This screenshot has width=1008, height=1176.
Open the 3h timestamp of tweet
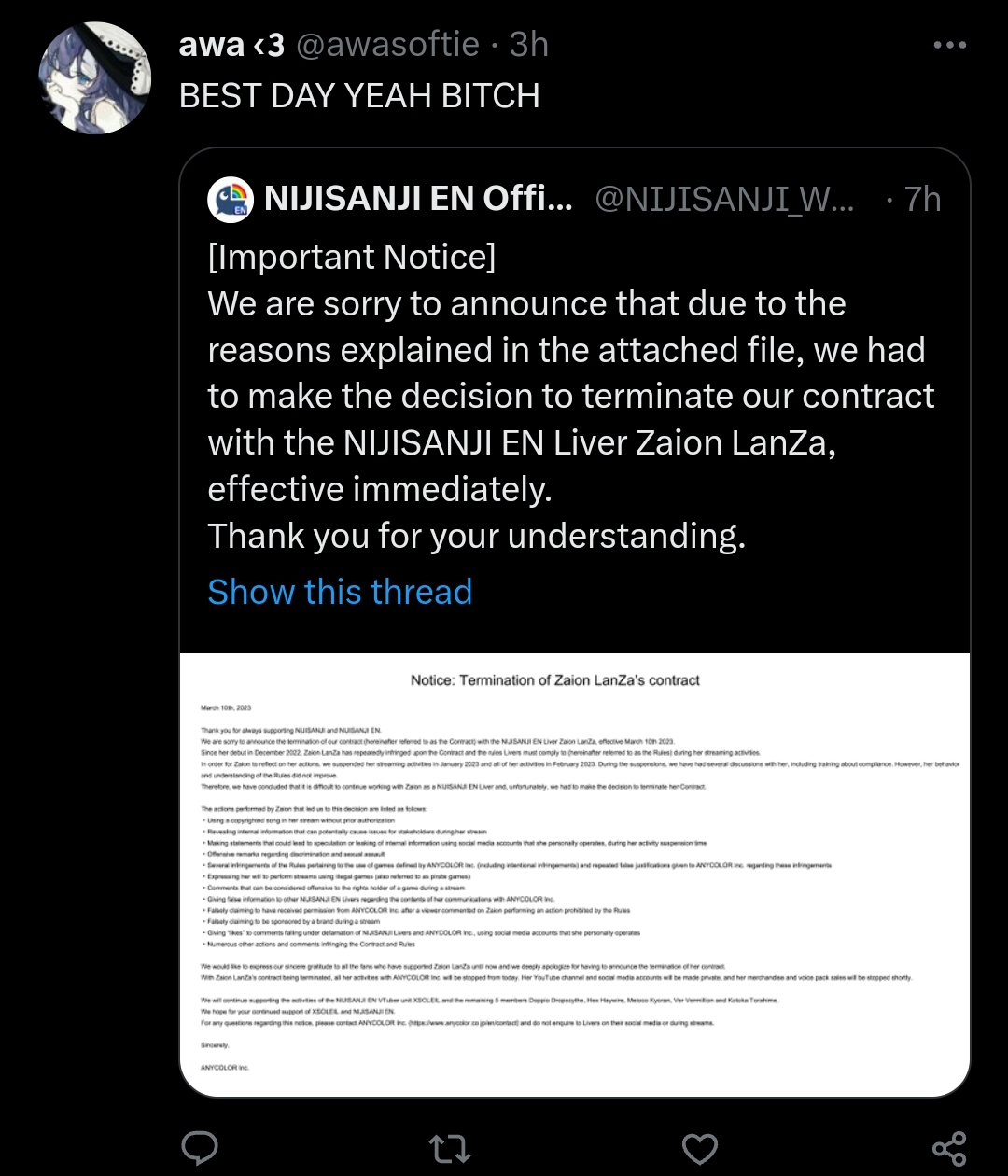[528, 45]
